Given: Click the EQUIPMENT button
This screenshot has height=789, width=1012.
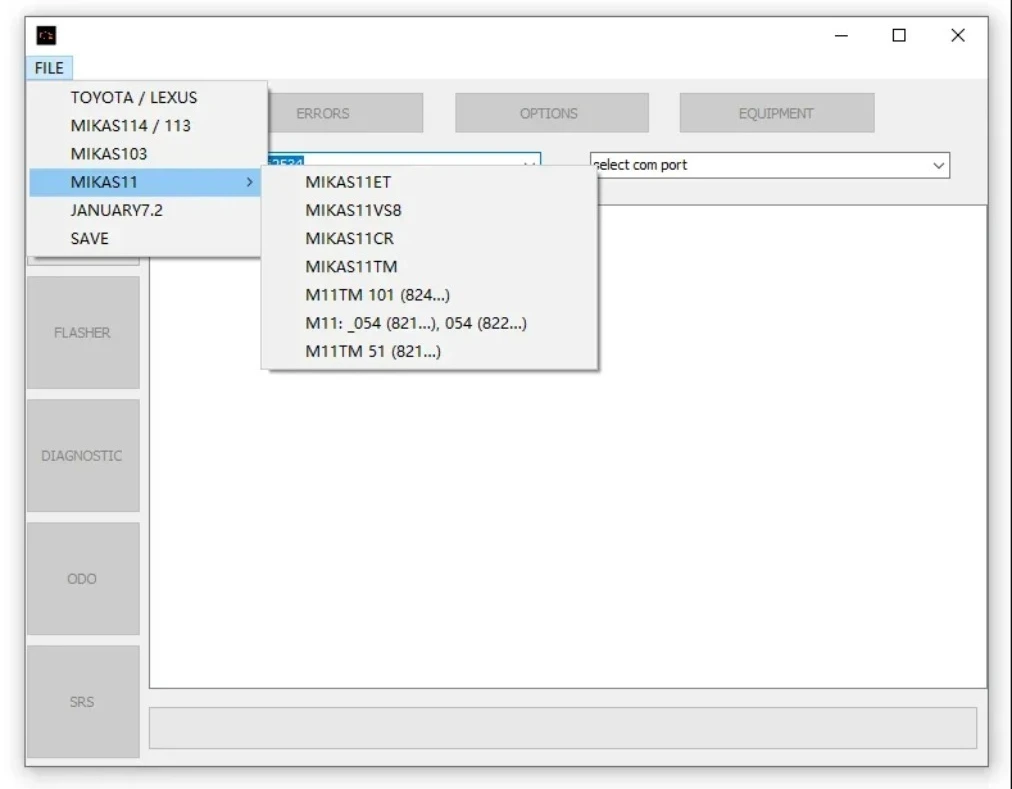Looking at the screenshot, I should (776, 113).
